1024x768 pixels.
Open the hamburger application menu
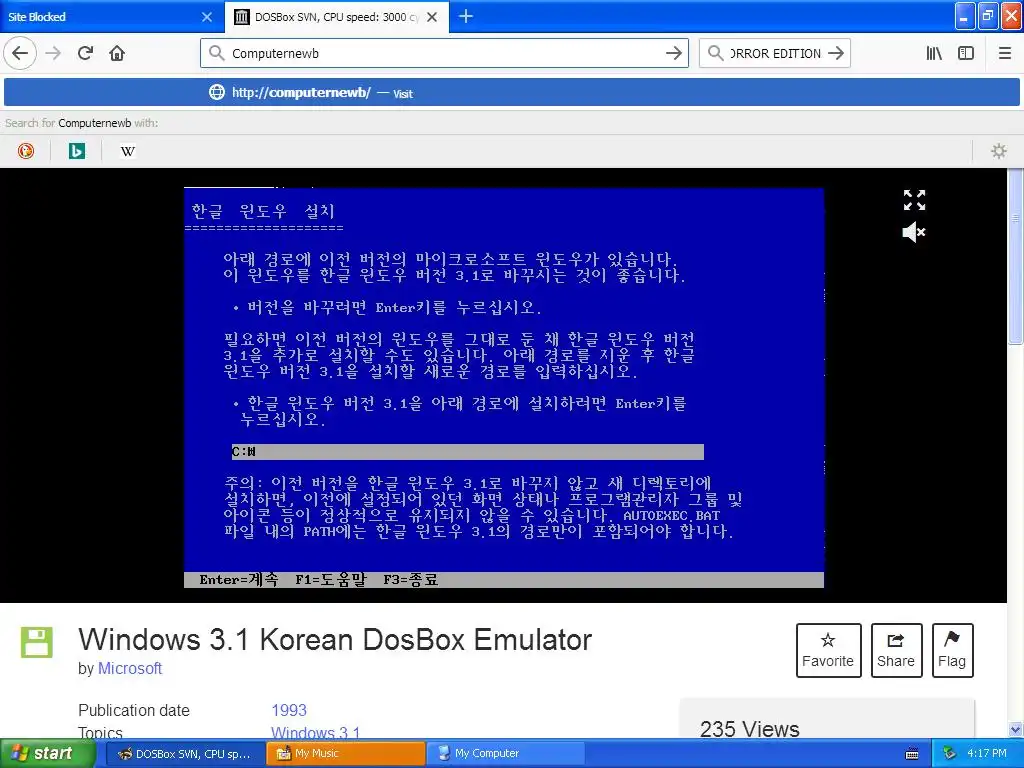1004,53
